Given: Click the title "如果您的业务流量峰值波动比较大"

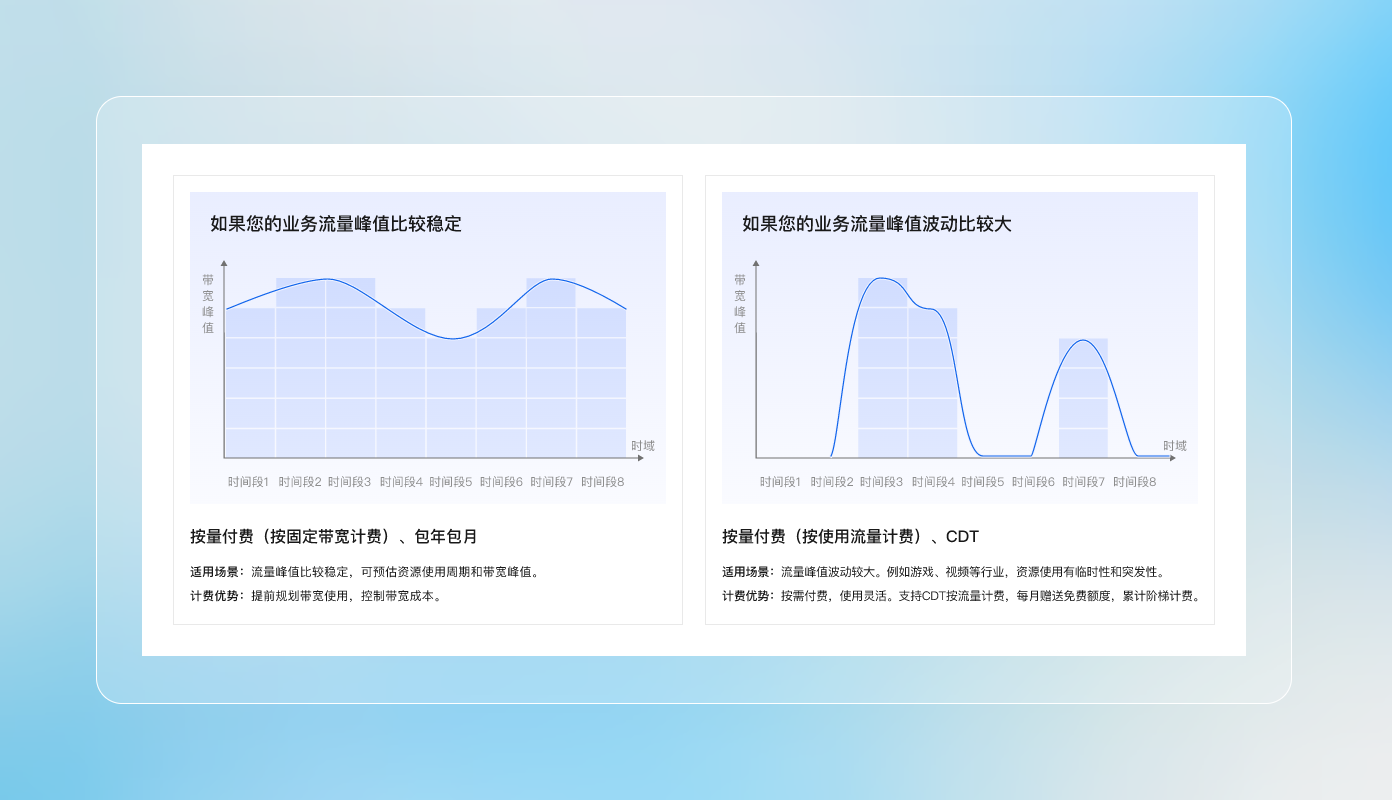Looking at the screenshot, I should pyautogui.click(x=877, y=224).
